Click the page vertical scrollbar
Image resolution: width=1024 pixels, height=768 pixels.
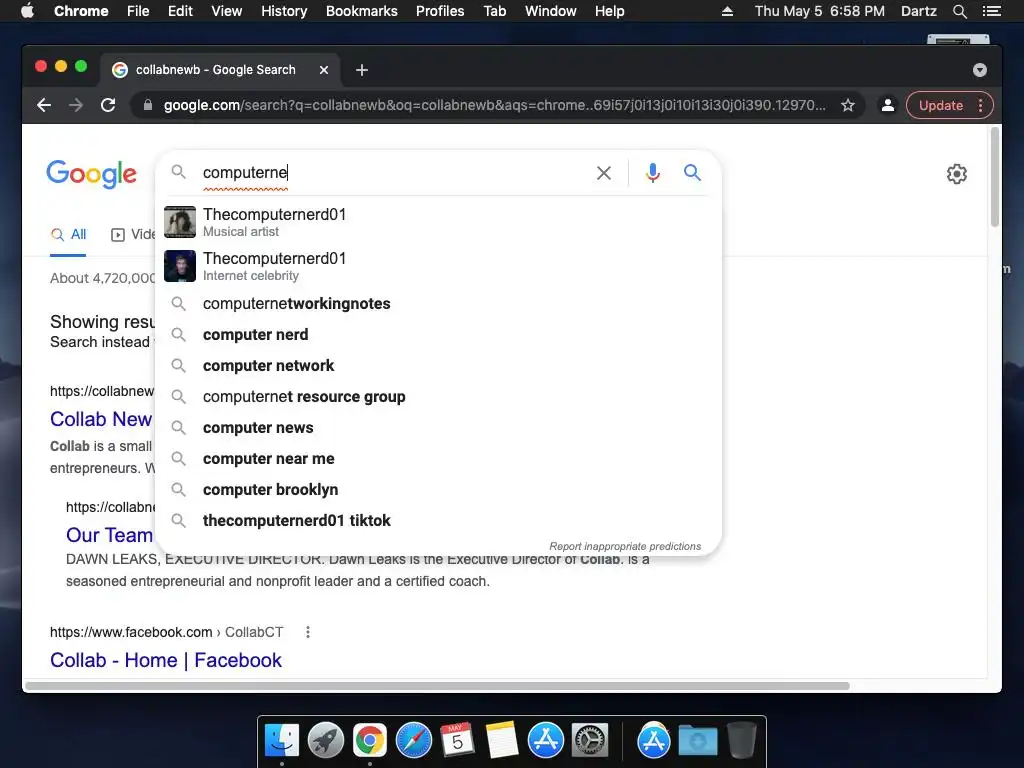pyautogui.click(x=995, y=178)
